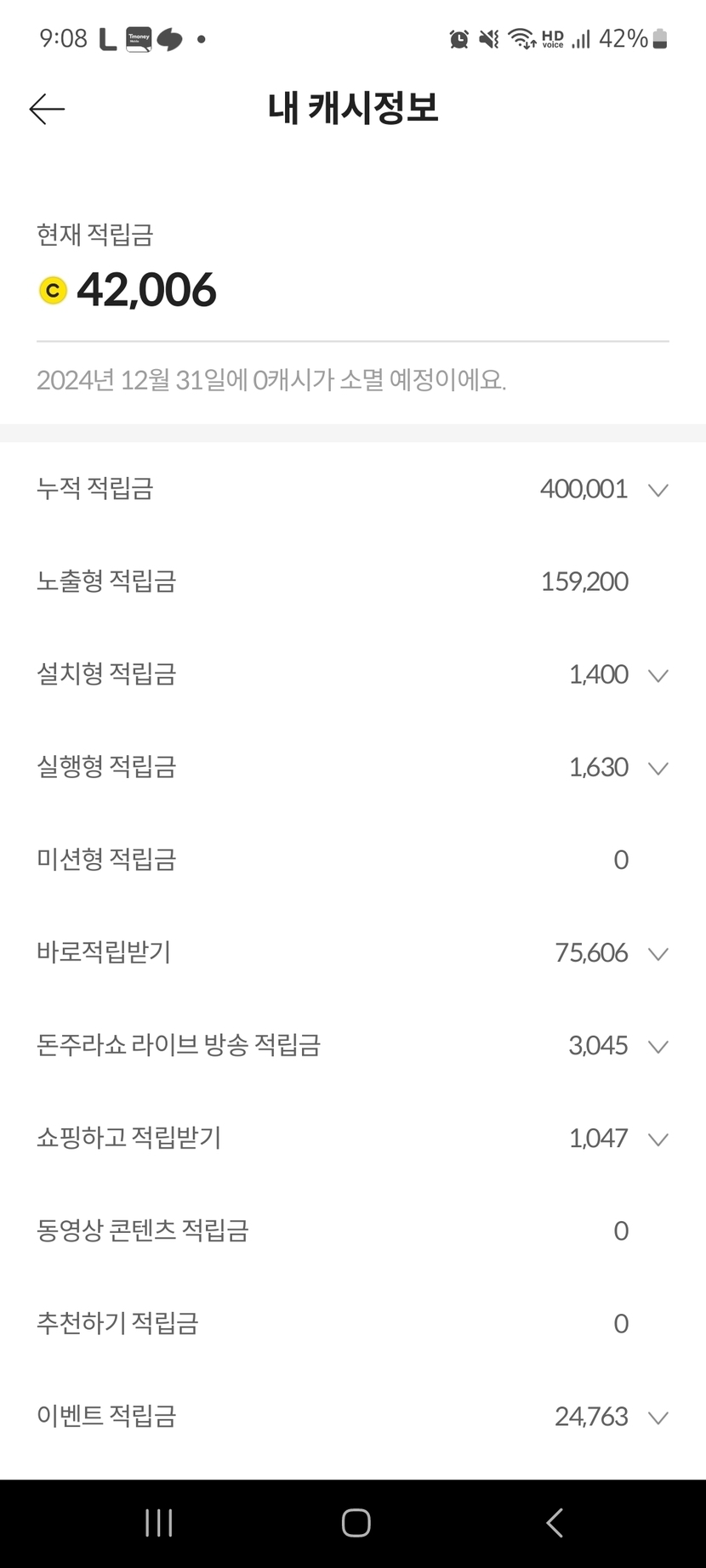The image size is (706, 1568).
Task: Tap the yellow cash coin icon
Action: pos(53,291)
